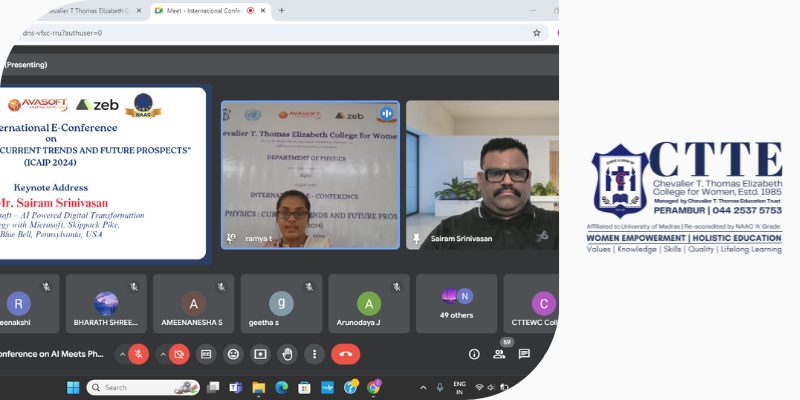Open Microsoft Edge from taskbar
The width and height of the screenshot is (800, 400).
pyautogui.click(x=282, y=388)
